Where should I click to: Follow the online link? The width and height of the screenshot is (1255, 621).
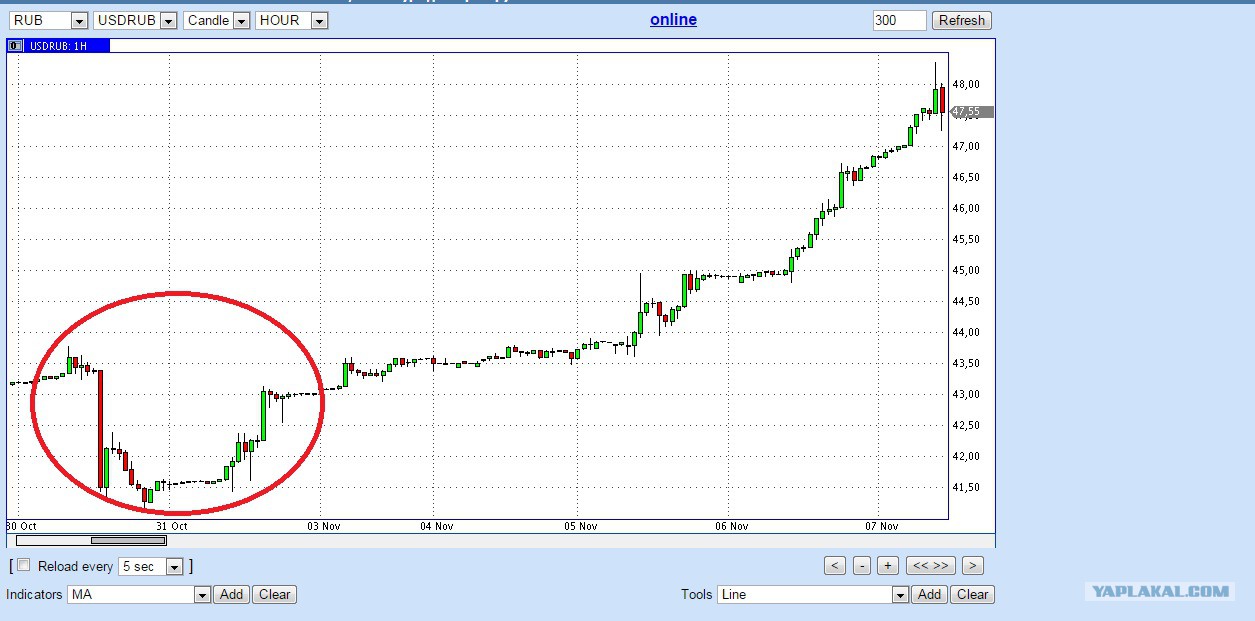(673, 19)
